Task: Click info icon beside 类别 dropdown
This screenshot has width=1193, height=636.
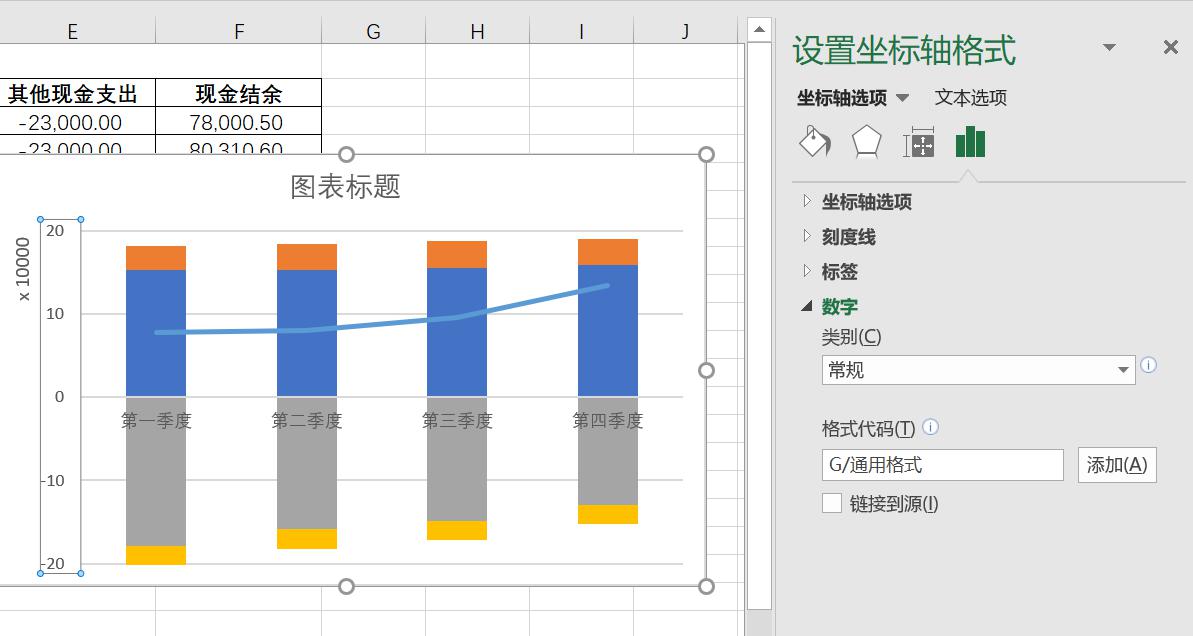Action: (1149, 365)
